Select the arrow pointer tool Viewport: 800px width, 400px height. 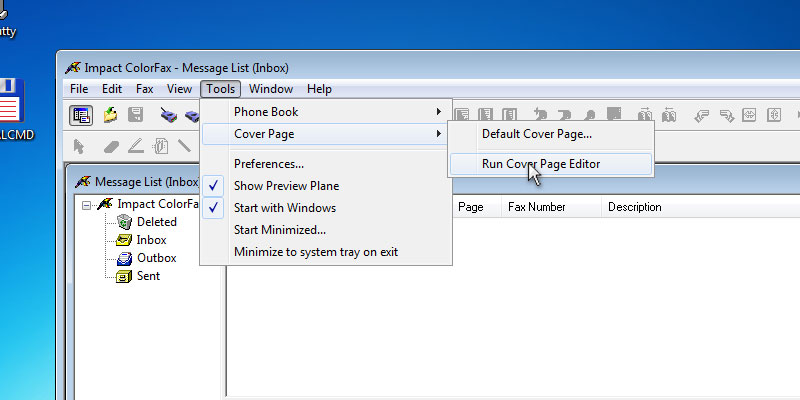coord(80,146)
